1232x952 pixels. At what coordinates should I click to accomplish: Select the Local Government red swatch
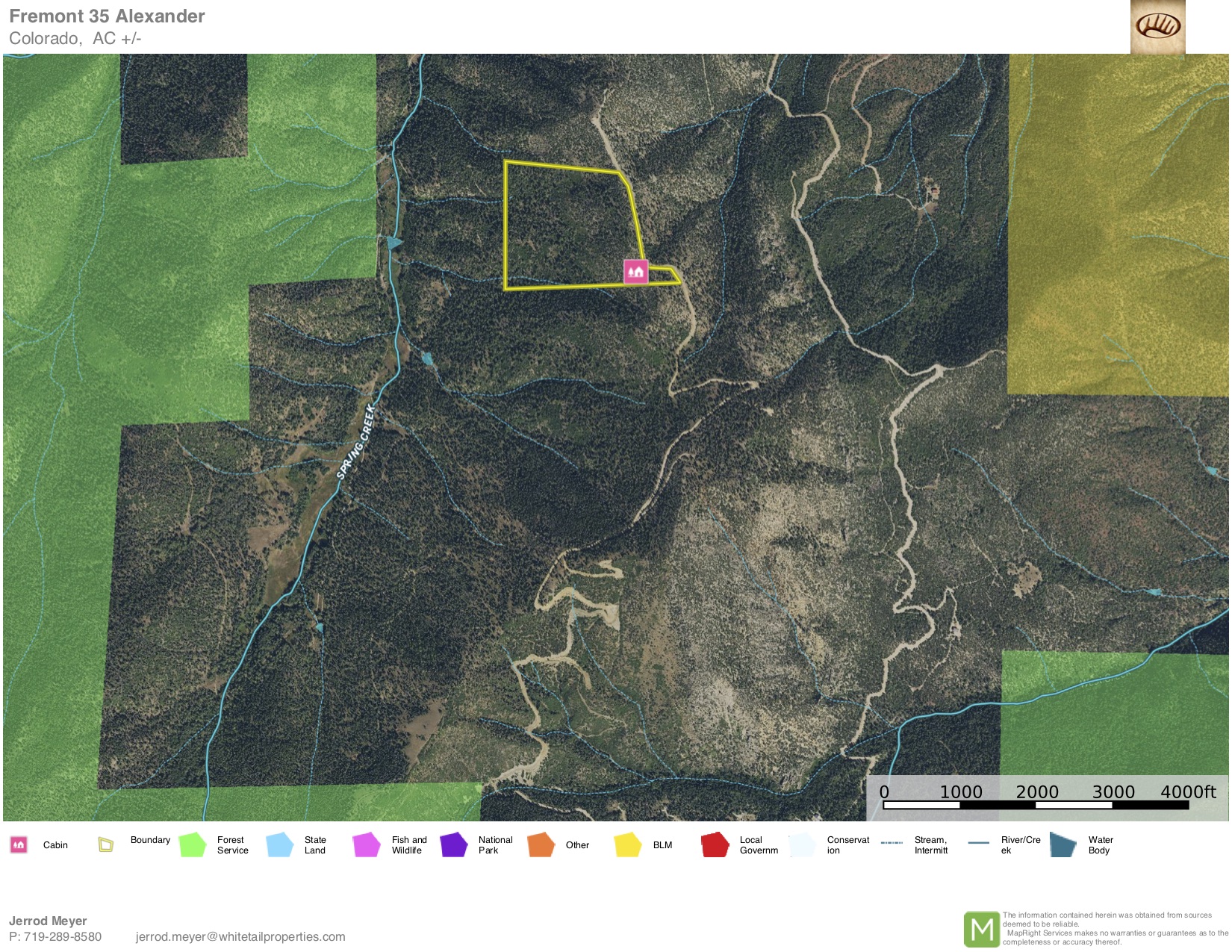click(715, 845)
